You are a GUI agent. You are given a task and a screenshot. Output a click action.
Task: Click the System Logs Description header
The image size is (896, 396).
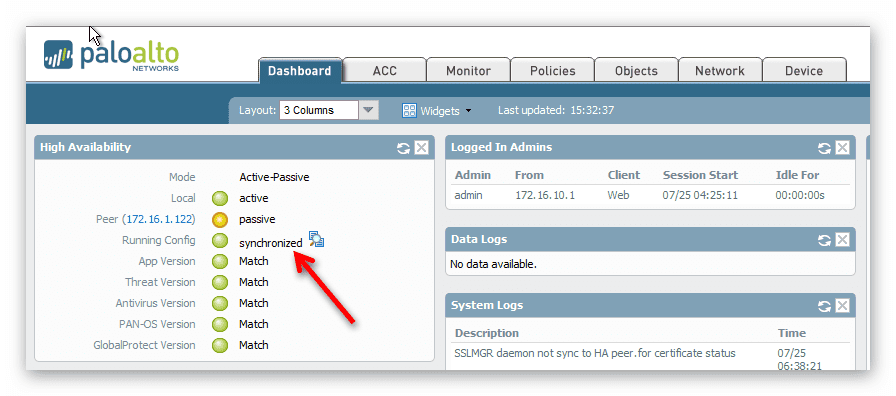[486, 333]
